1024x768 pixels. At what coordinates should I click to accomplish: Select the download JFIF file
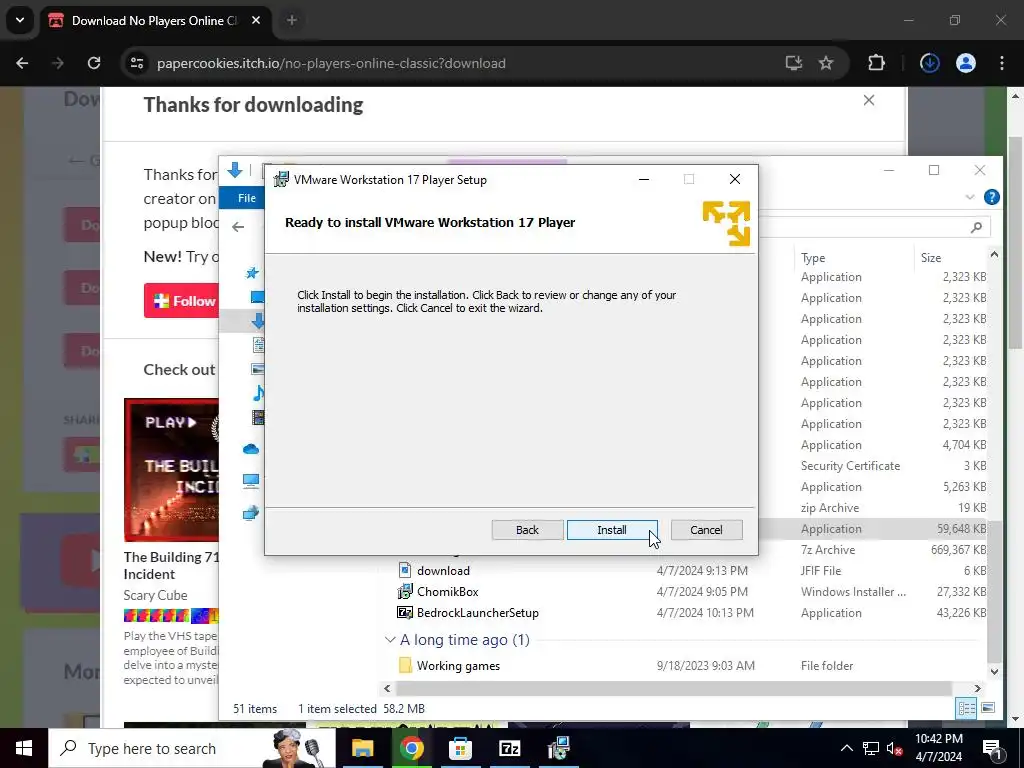click(x=443, y=571)
